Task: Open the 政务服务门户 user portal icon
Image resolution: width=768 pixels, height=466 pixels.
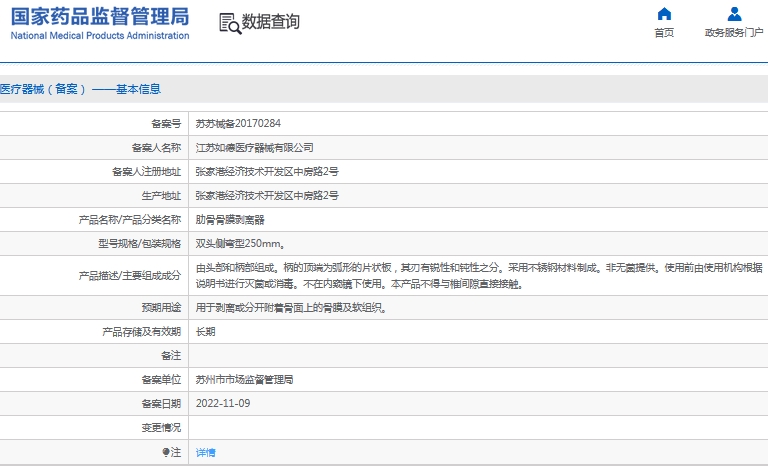Action: click(x=734, y=14)
